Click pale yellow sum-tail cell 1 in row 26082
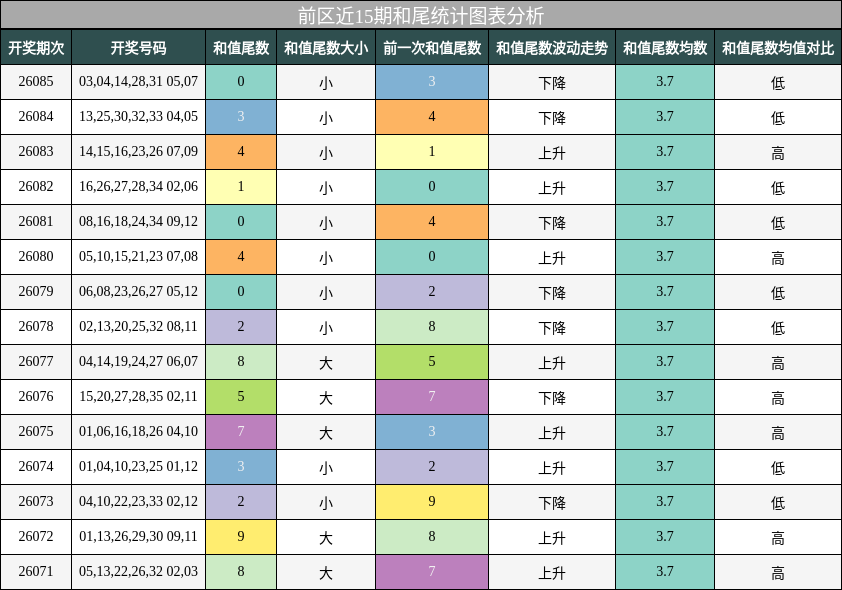Viewport: 842px width, 590px height. pyautogui.click(x=241, y=187)
